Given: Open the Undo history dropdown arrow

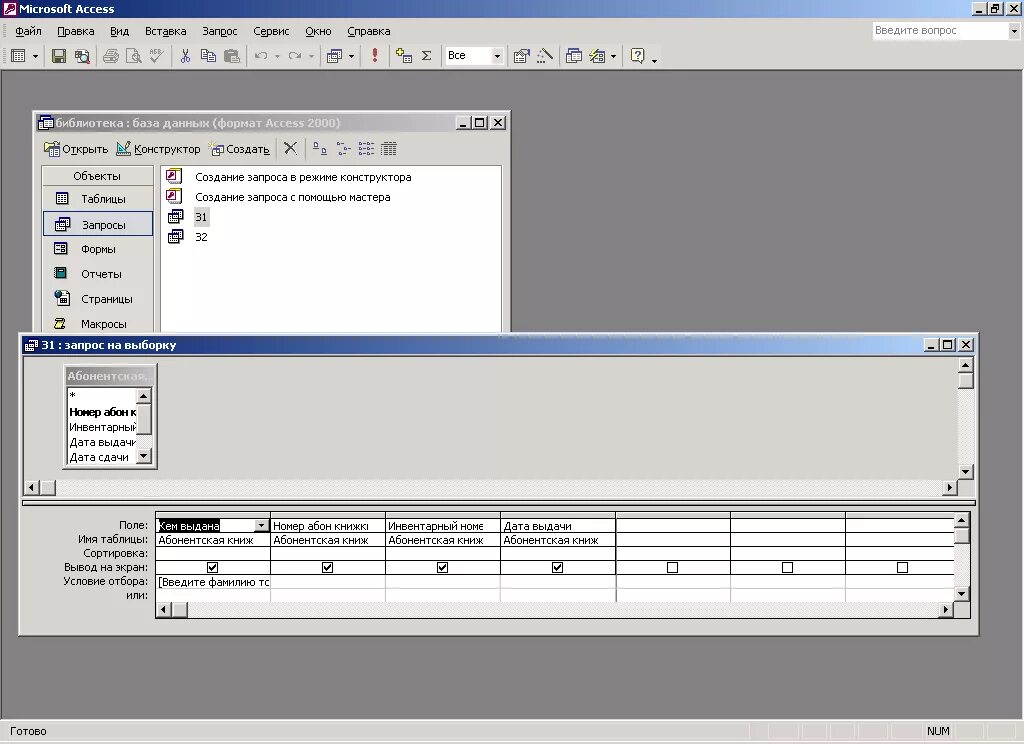Looking at the screenshot, I should click(278, 56).
